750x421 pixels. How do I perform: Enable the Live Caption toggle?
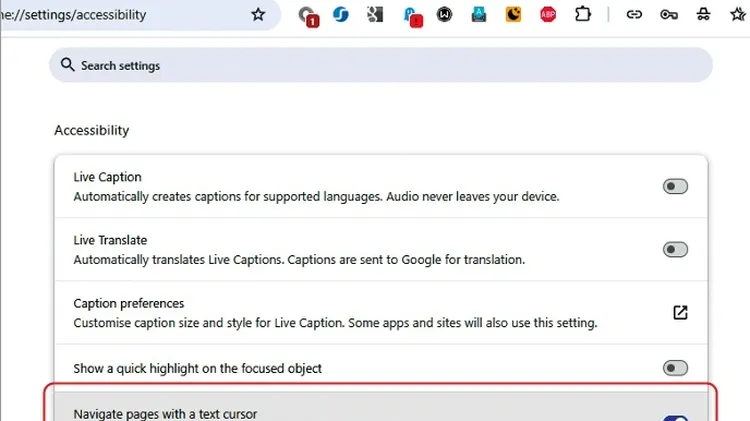click(675, 186)
